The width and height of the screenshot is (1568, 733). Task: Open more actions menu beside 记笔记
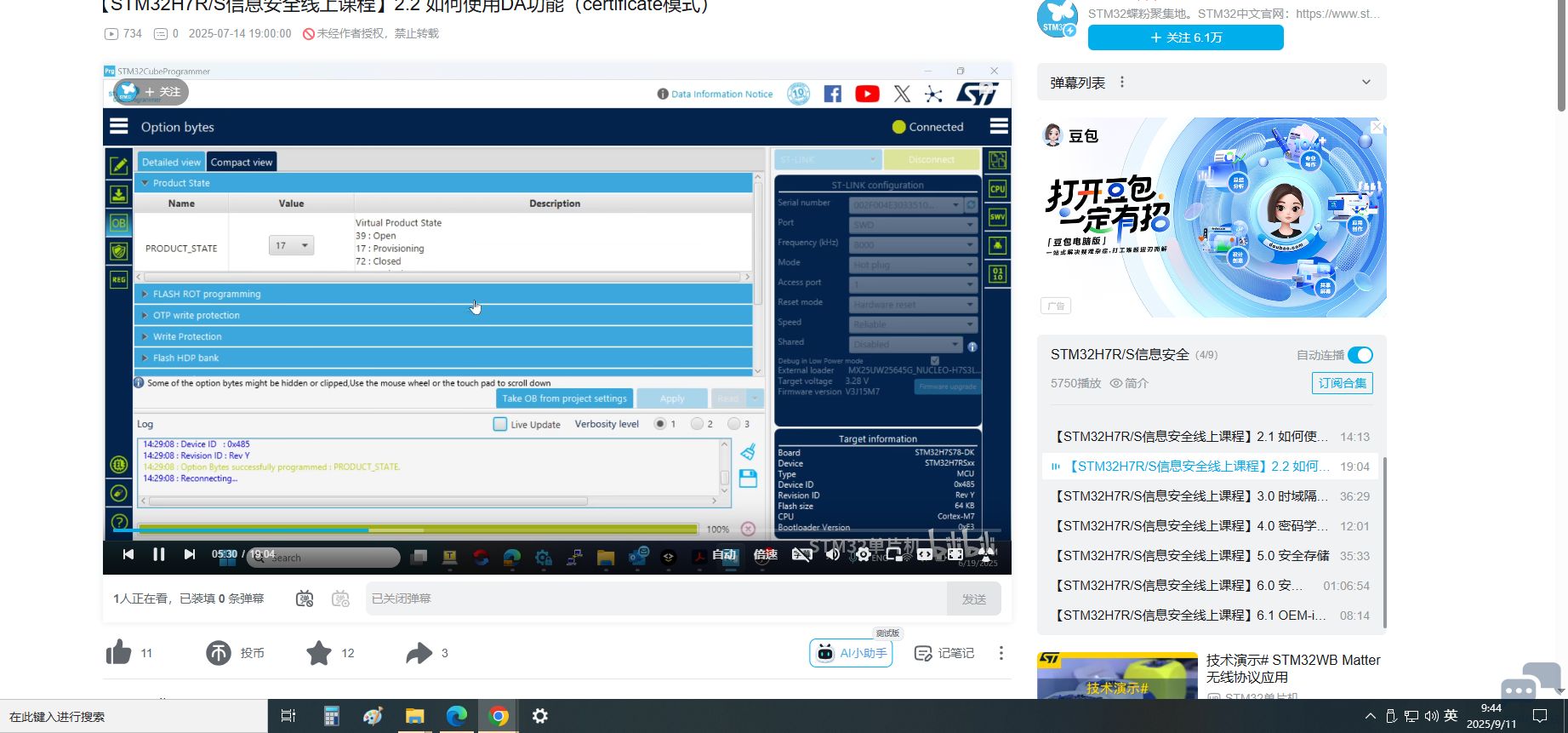pyautogui.click(x=1001, y=653)
